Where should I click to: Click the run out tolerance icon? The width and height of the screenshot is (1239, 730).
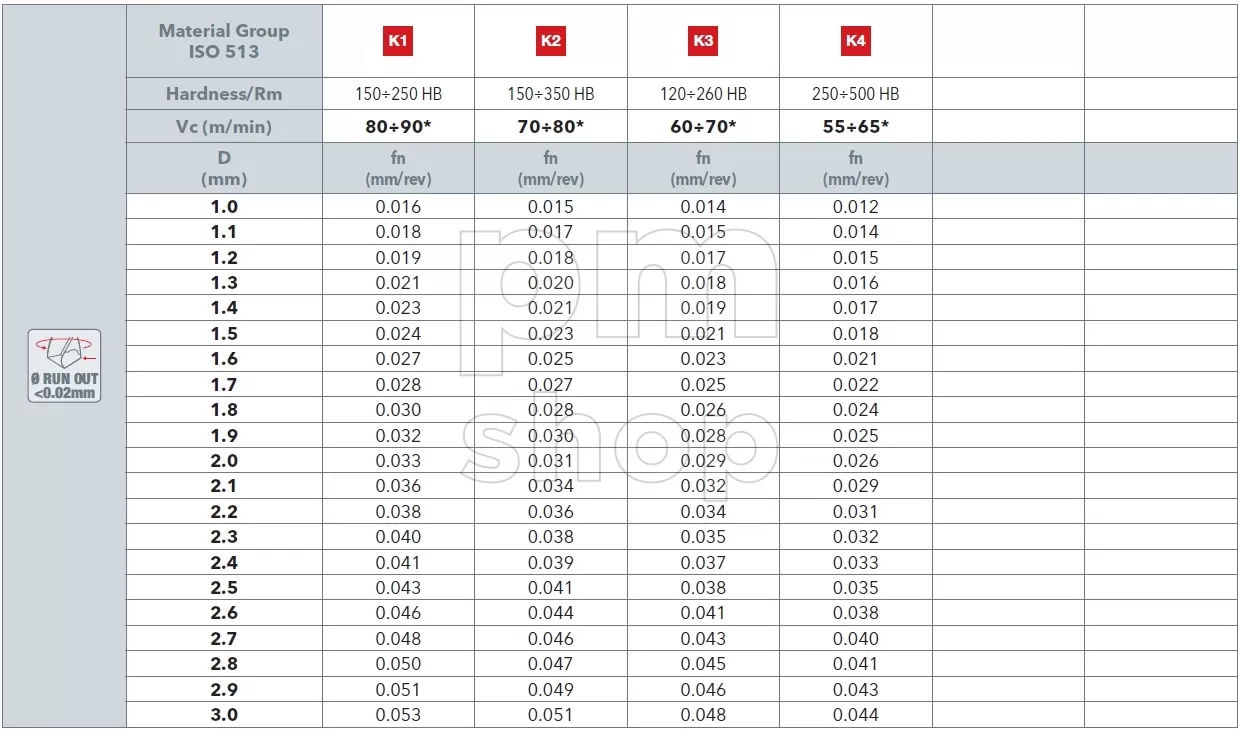click(64, 366)
